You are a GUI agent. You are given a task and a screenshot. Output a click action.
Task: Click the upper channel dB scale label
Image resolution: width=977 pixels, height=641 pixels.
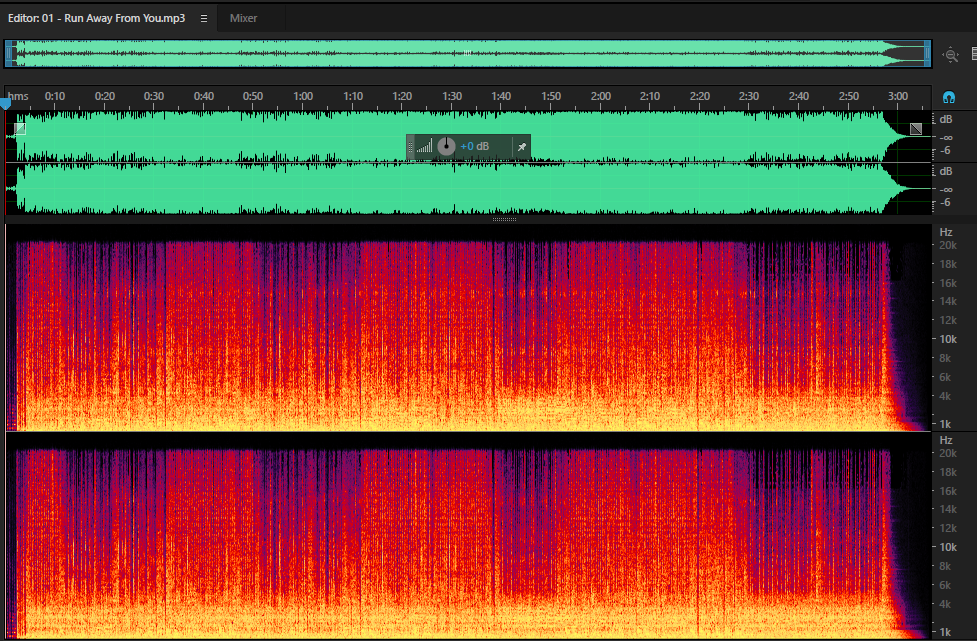coord(946,119)
